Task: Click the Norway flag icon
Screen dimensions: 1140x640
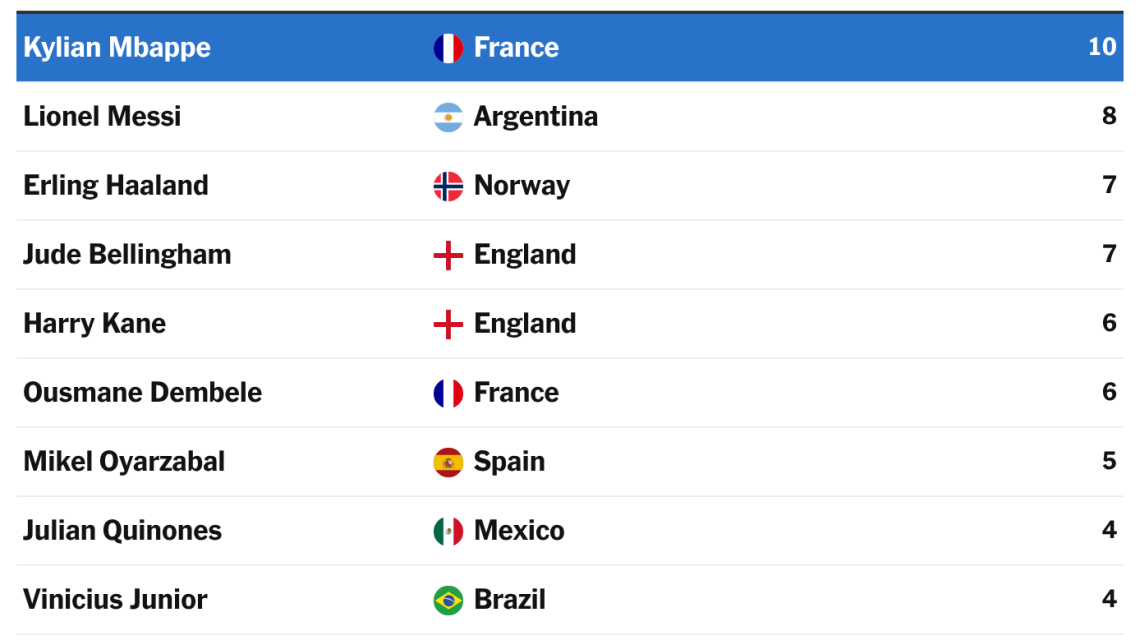Action: [448, 186]
